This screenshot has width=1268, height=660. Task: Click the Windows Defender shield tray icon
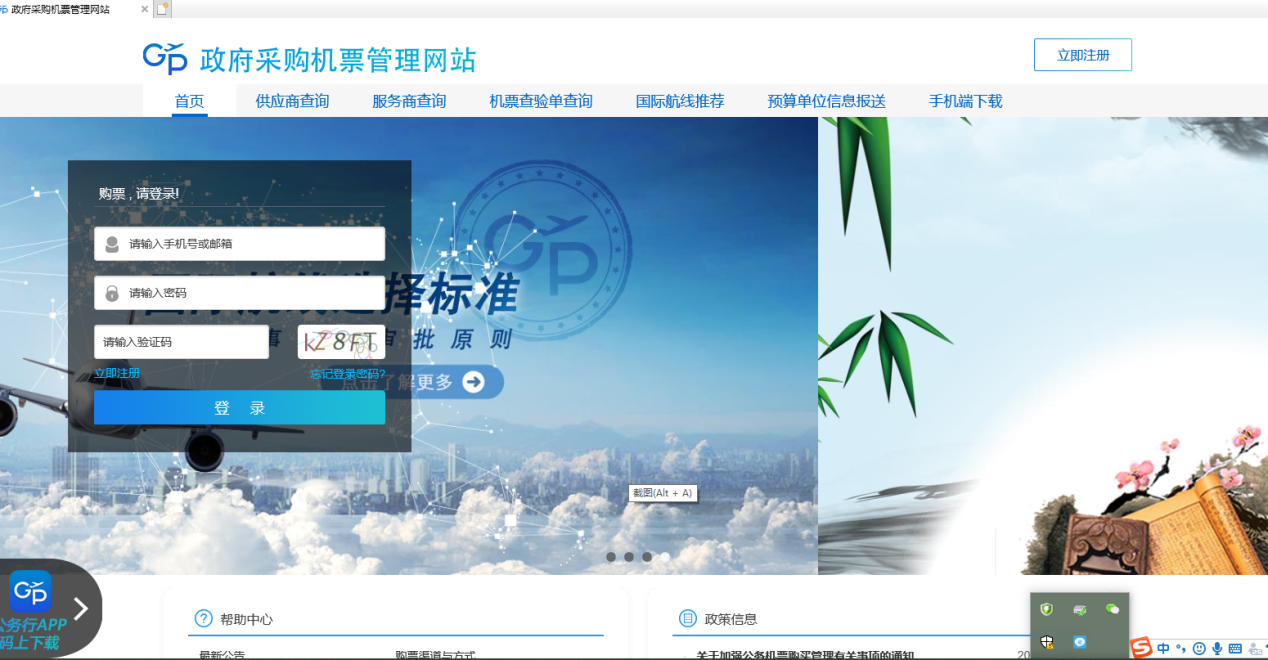point(1047,642)
